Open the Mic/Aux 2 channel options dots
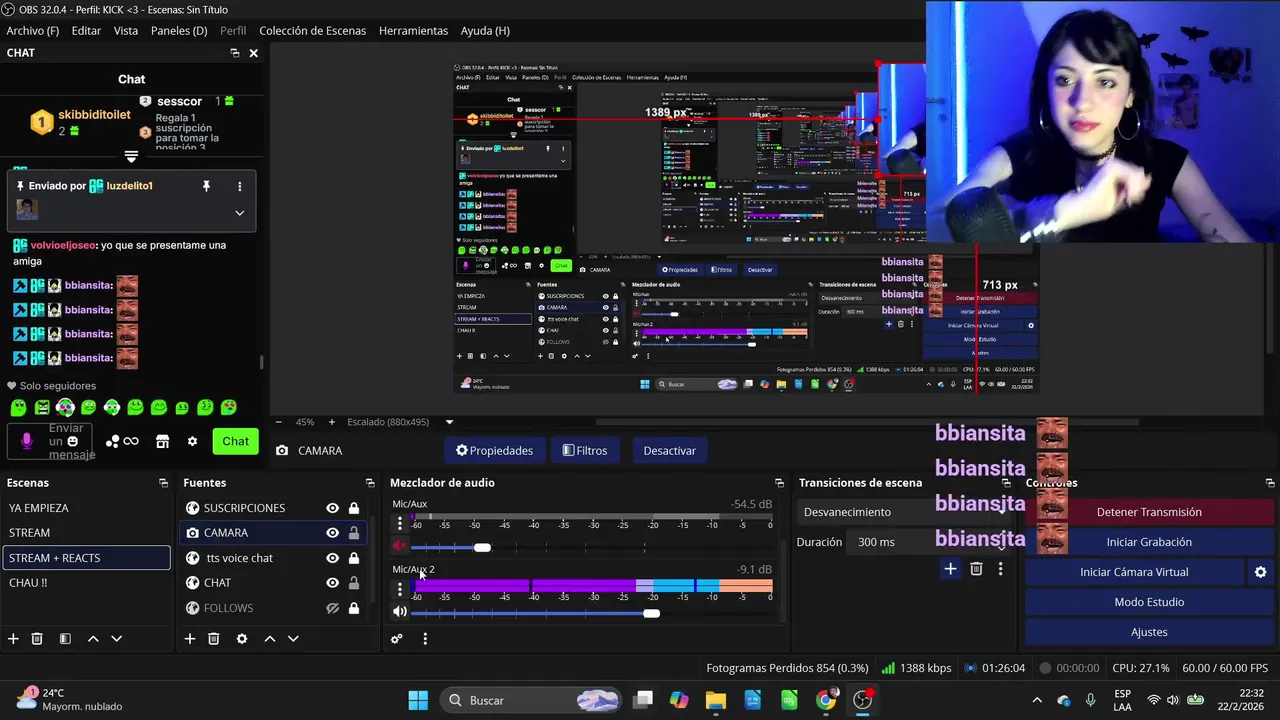Image resolution: width=1280 pixels, height=720 pixels. click(x=400, y=589)
